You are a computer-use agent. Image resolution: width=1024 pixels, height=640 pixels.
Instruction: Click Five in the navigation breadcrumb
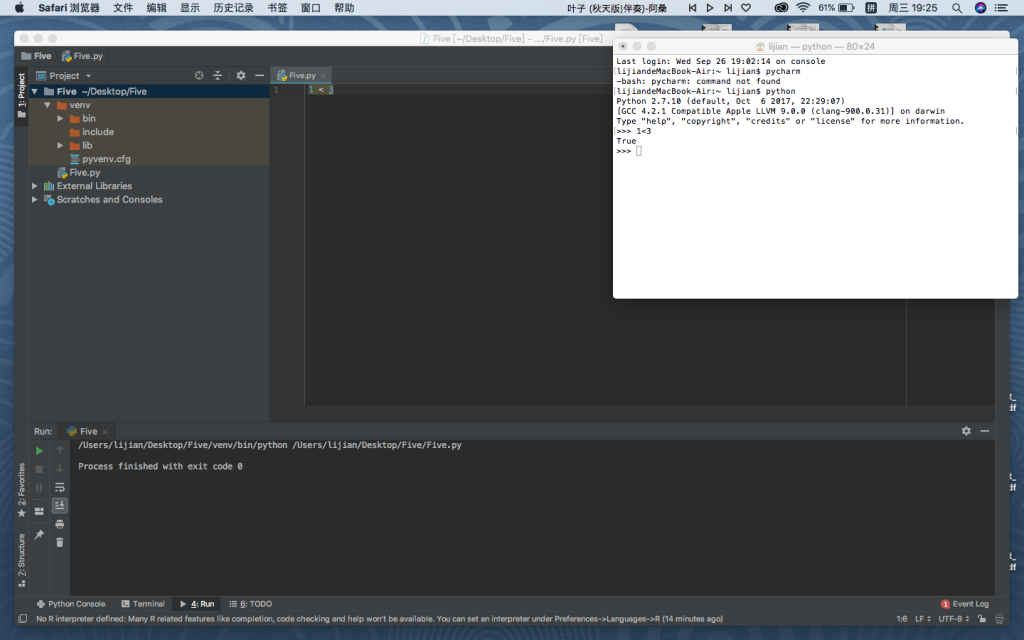pos(37,56)
